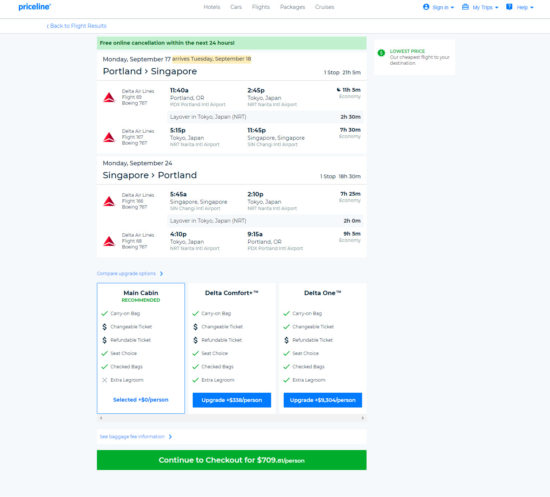Click Delta Comfort+ Extra Legroom checkmark
The height and width of the screenshot is (497, 550).
[195, 380]
